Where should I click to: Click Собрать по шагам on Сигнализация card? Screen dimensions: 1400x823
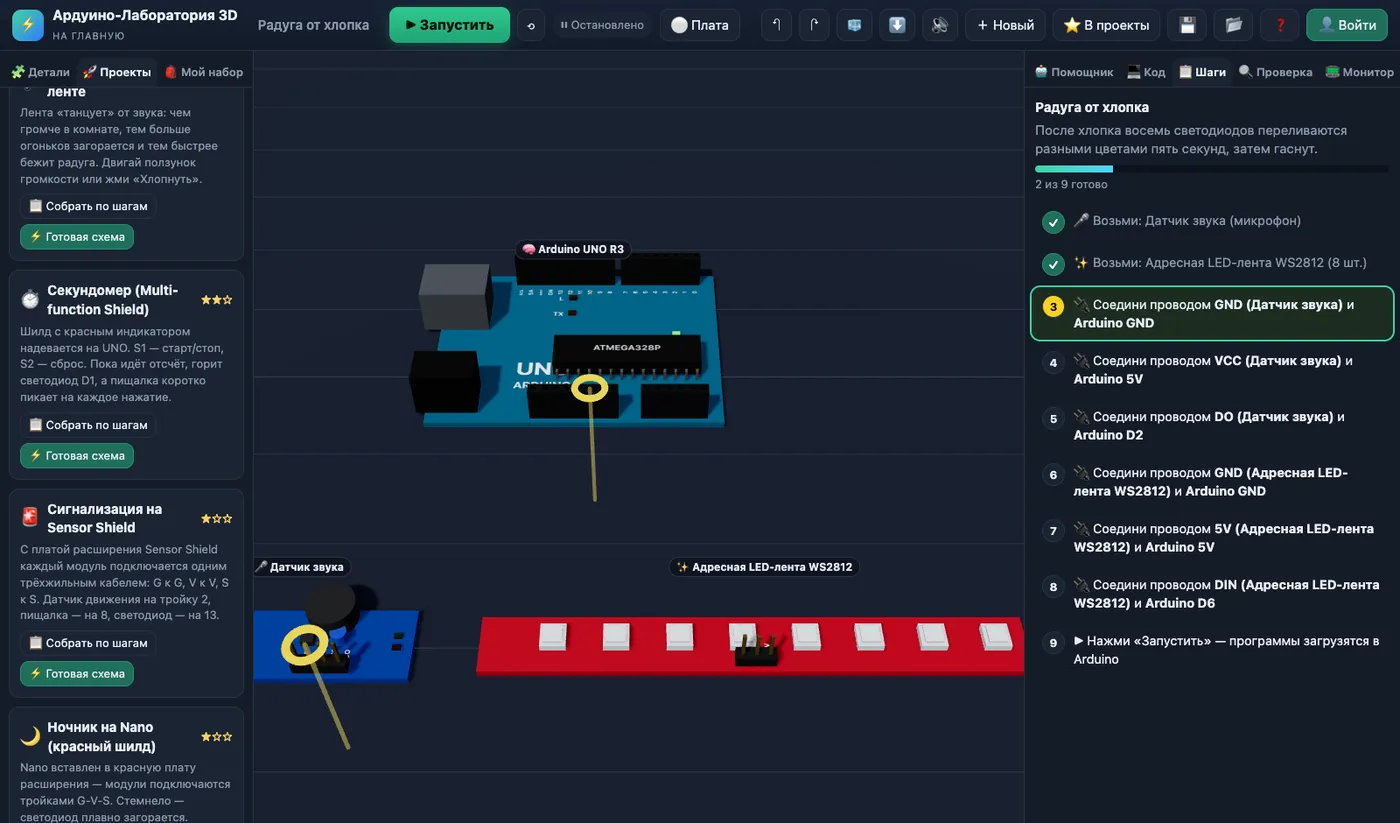(x=88, y=643)
